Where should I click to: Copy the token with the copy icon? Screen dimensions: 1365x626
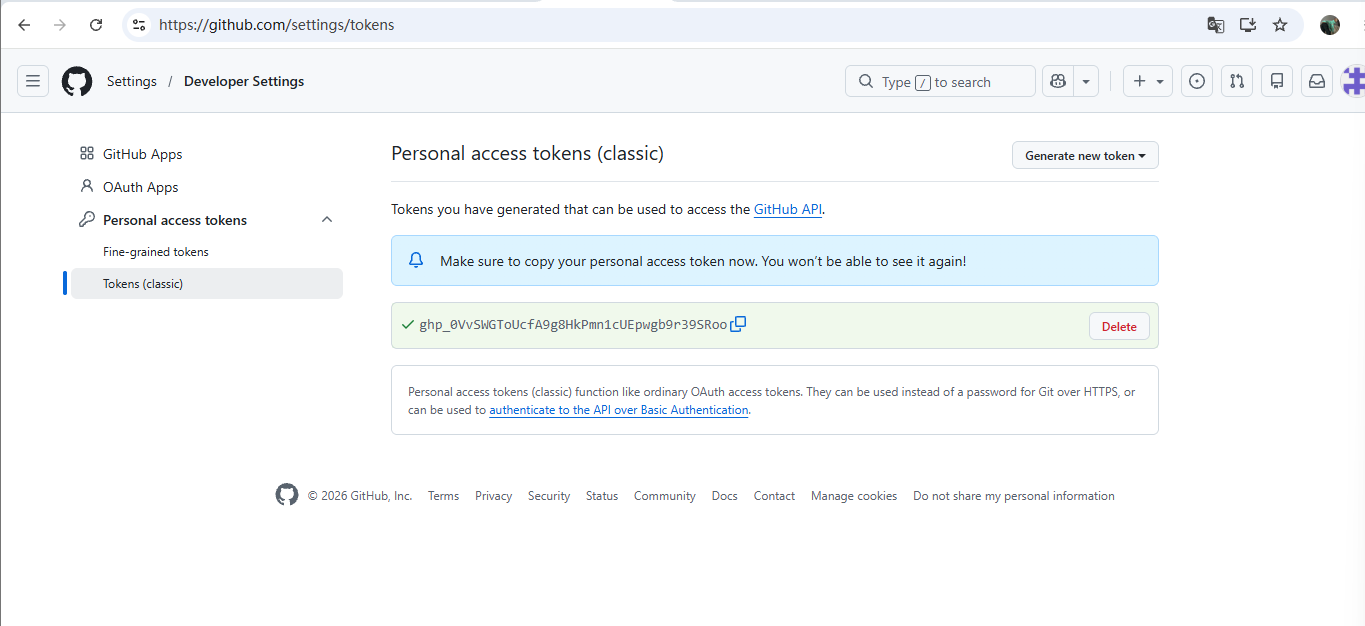click(738, 324)
